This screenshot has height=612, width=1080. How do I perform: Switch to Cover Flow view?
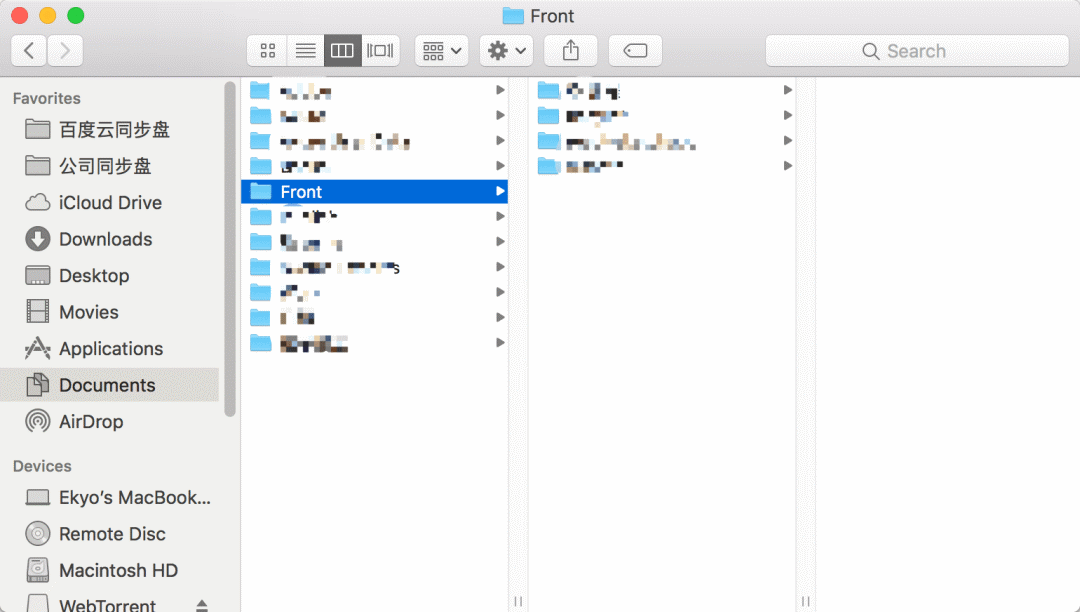(380, 51)
